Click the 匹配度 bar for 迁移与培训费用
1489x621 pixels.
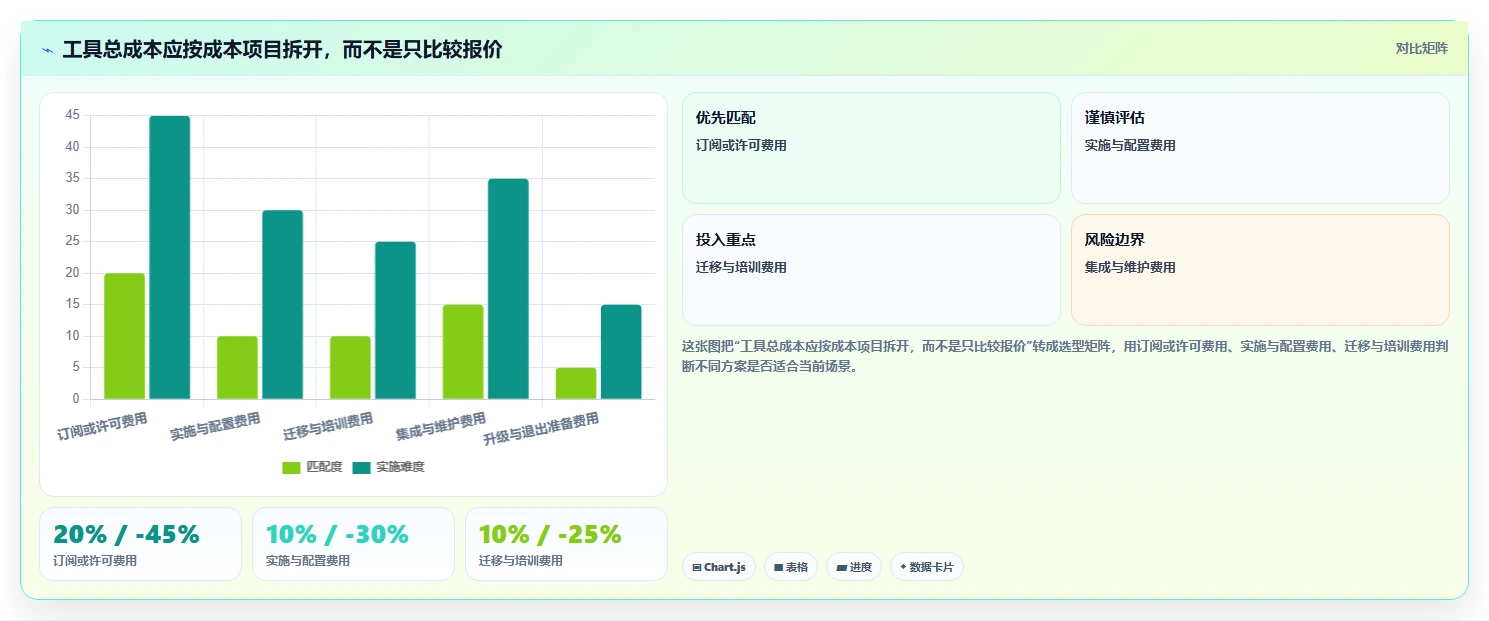351,368
